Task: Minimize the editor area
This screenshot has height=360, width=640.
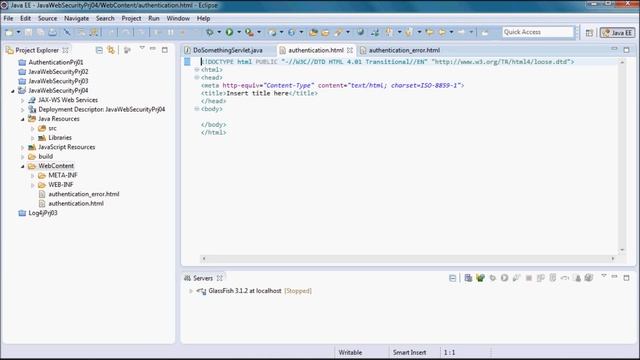Action: point(614,49)
